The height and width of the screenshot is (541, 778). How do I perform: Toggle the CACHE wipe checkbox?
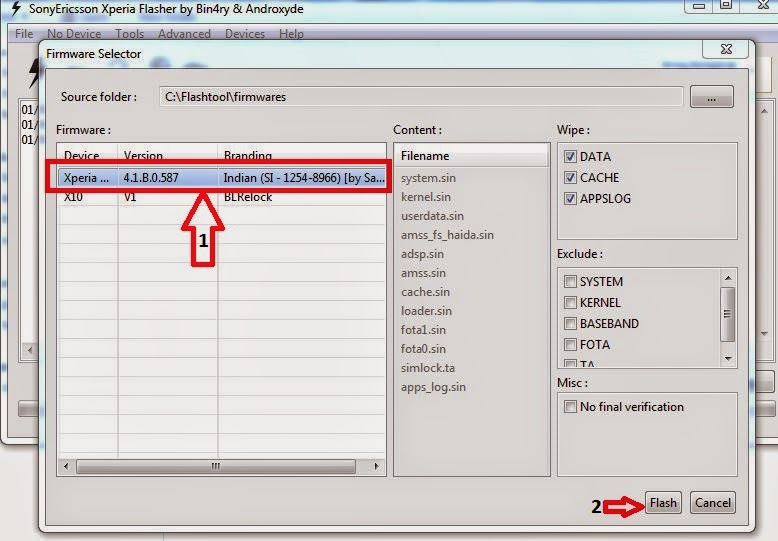coord(570,177)
